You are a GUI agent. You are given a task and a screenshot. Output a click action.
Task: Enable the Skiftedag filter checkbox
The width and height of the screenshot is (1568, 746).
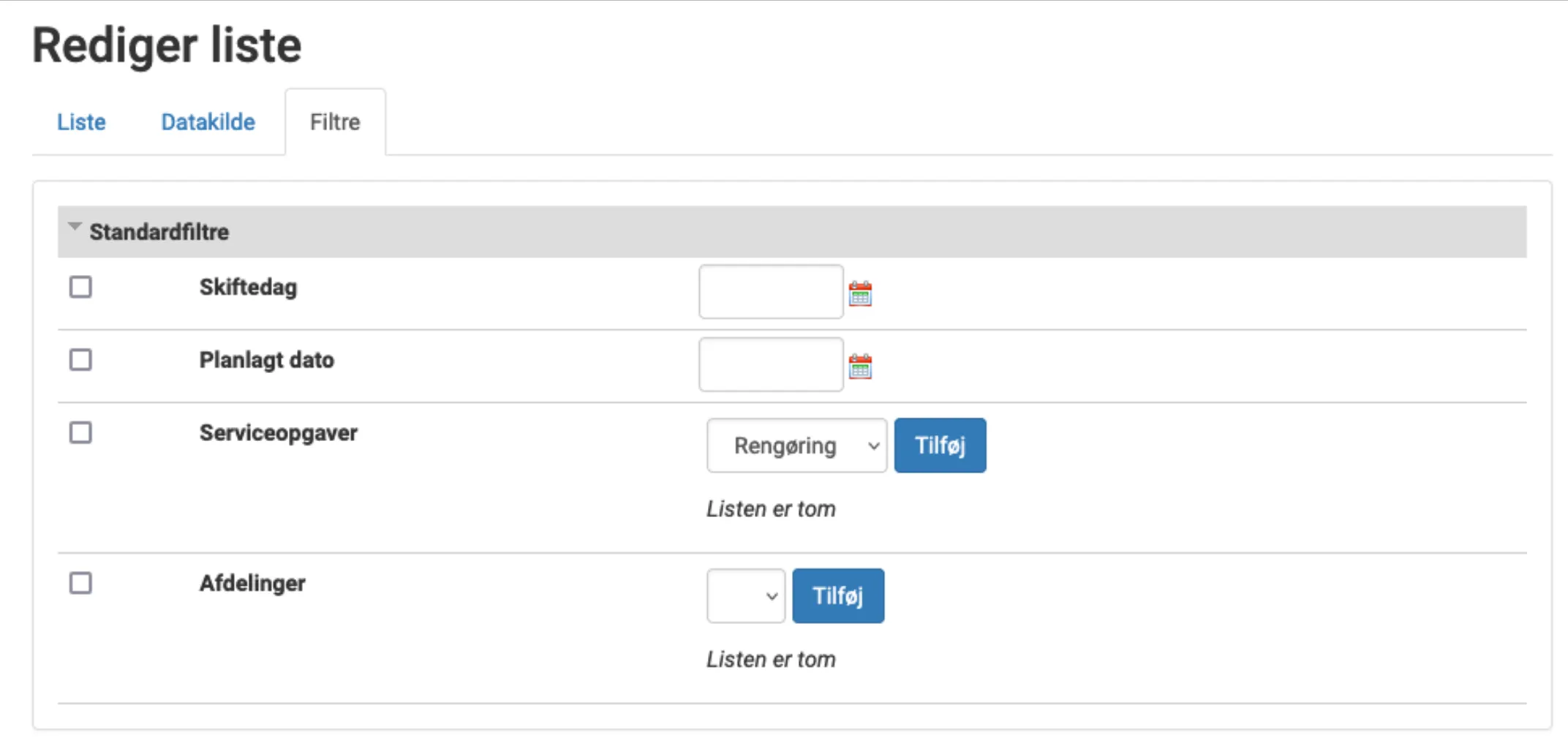click(x=80, y=287)
